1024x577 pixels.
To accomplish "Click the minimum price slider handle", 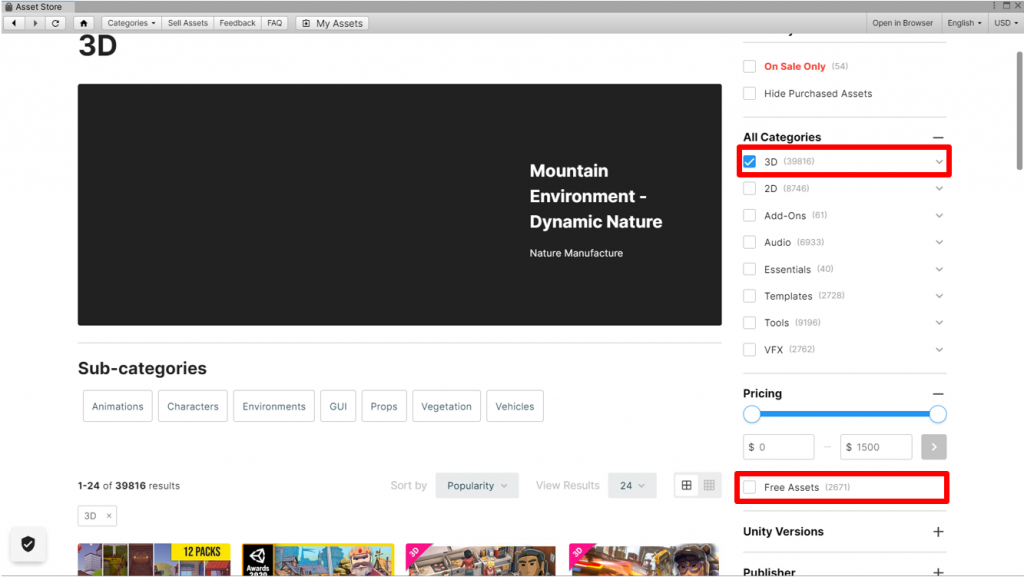I will 752,414.
